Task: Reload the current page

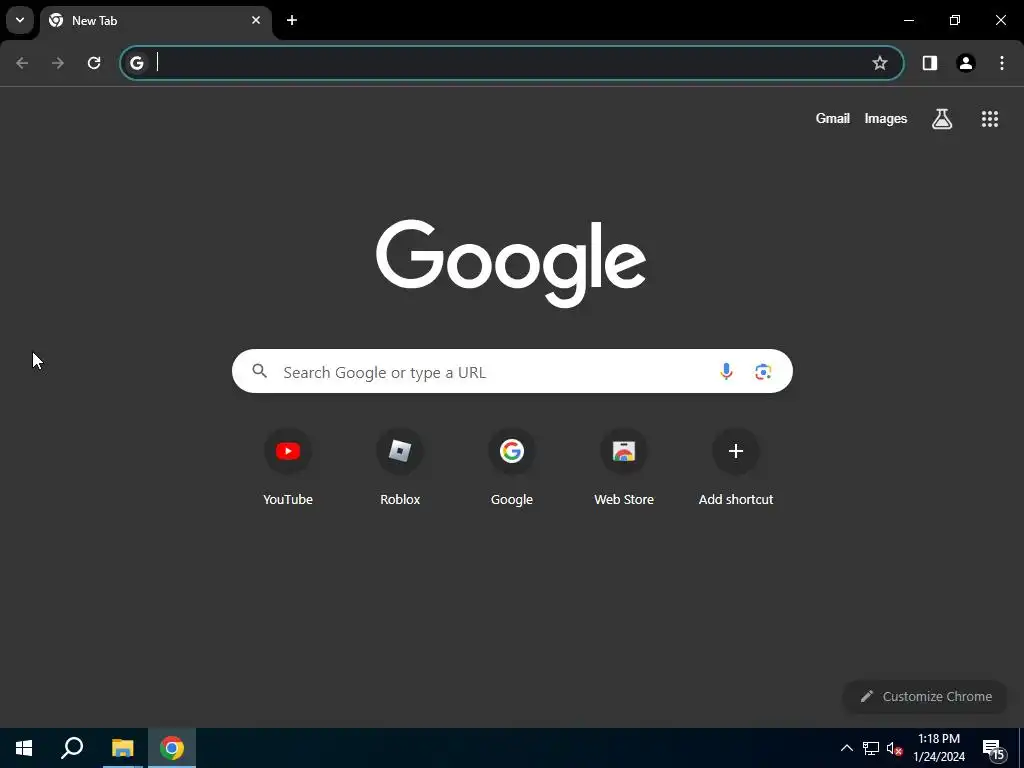Action: (94, 63)
